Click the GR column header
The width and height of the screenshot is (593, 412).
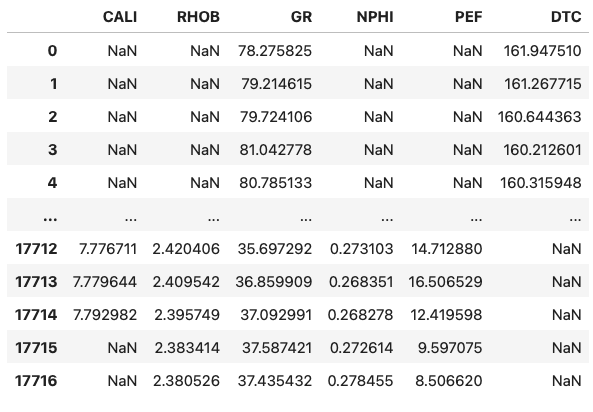point(301,17)
